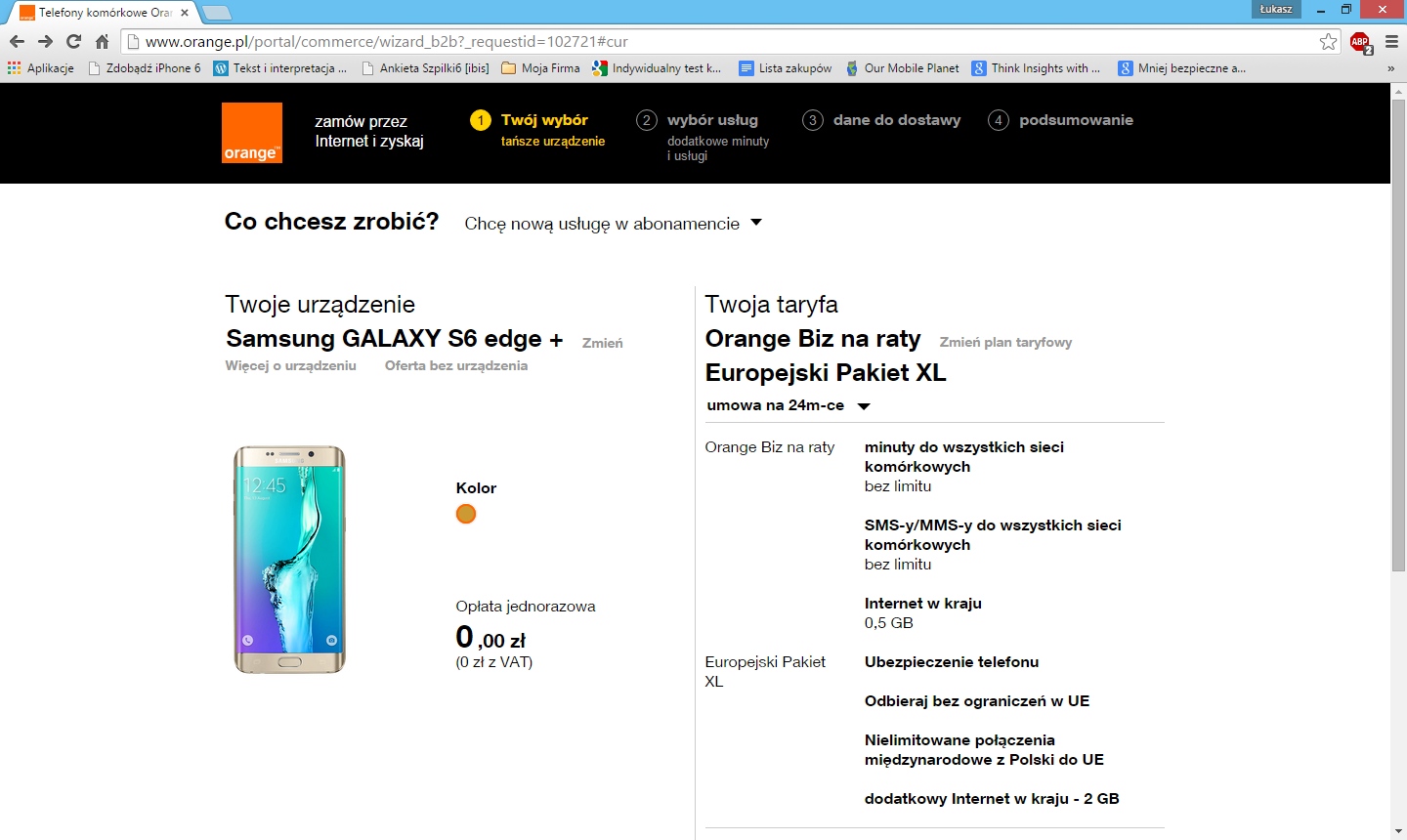Image resolution: width=1407 pixels, height=840 pixels.
Task: Open a new browser tab
Action: point(216,13)
